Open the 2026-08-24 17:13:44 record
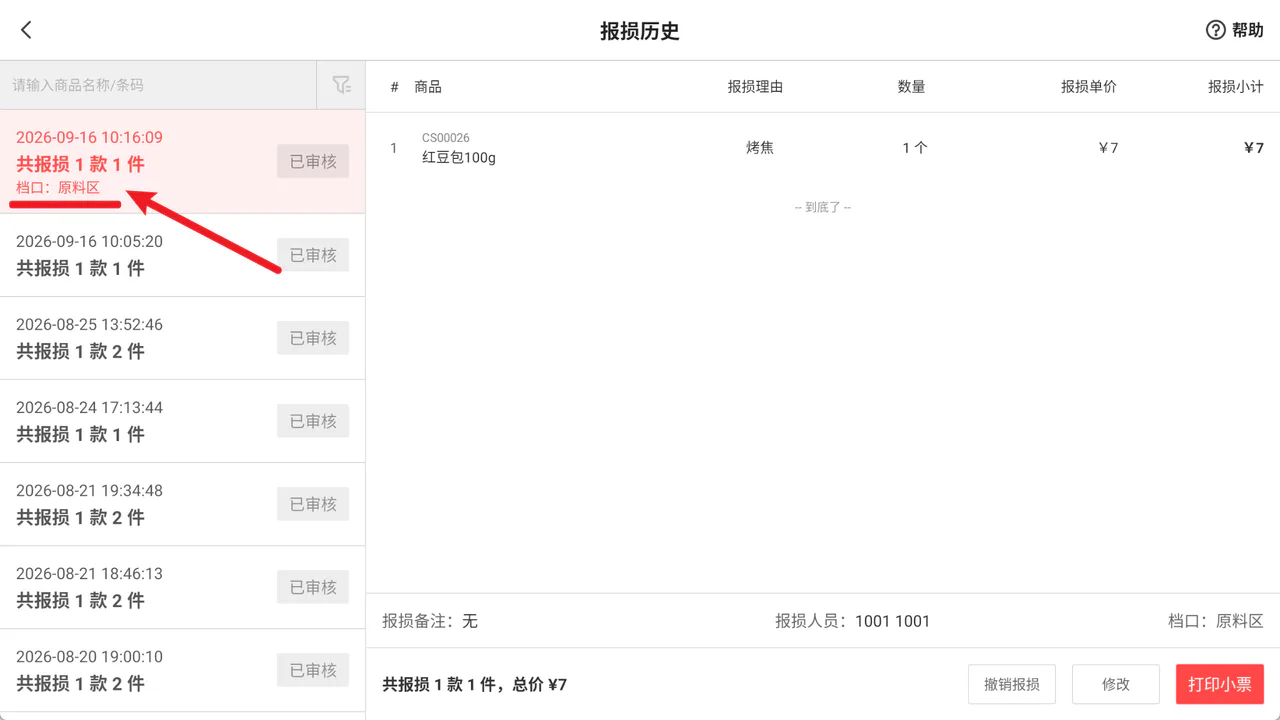Viewport: 1280px width, 720px height. tap(182, 421)
